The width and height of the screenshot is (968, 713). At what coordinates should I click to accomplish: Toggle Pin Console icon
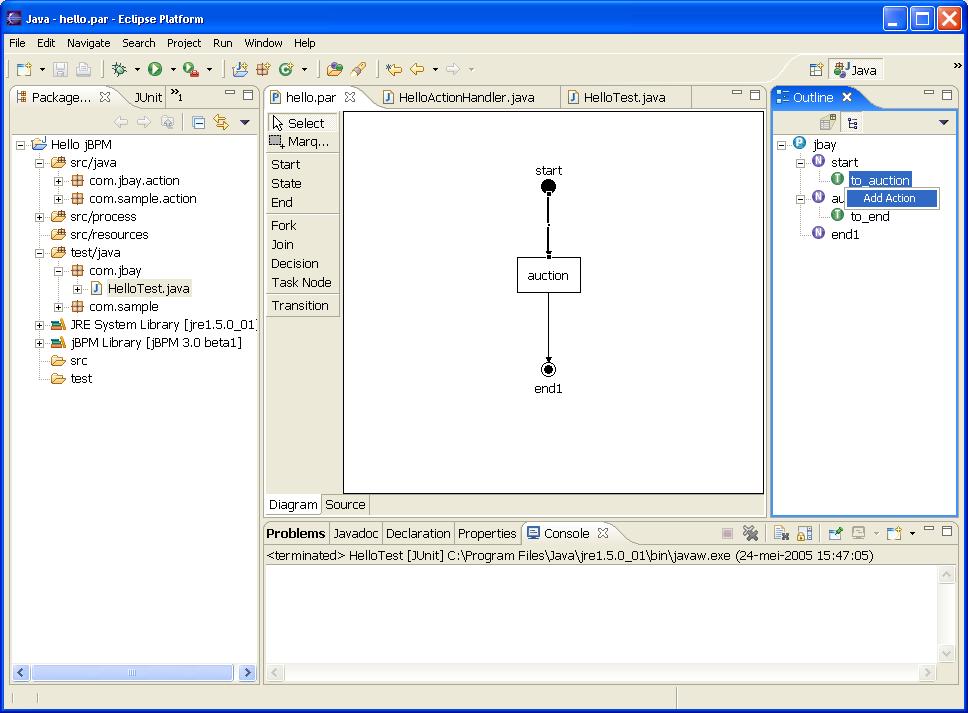[835, 533]
